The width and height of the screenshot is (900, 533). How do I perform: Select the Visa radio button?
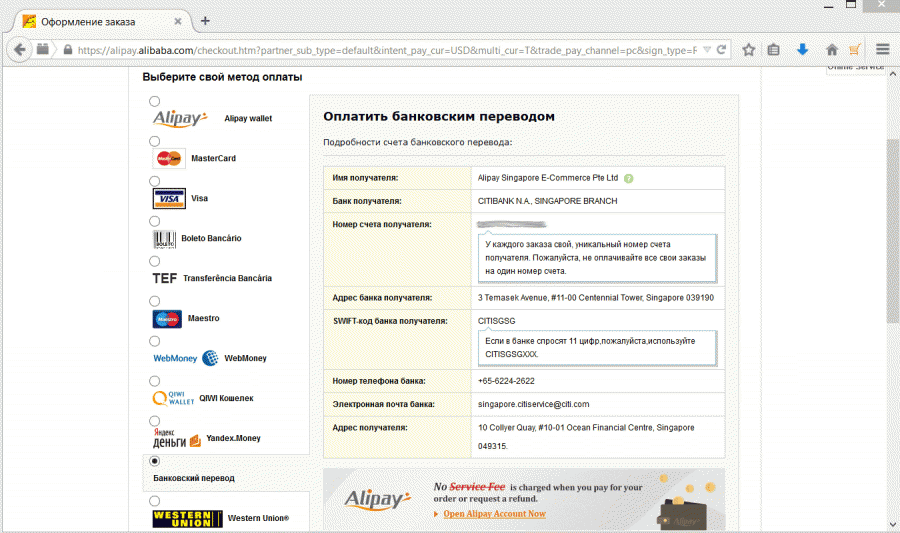point(154,181)
